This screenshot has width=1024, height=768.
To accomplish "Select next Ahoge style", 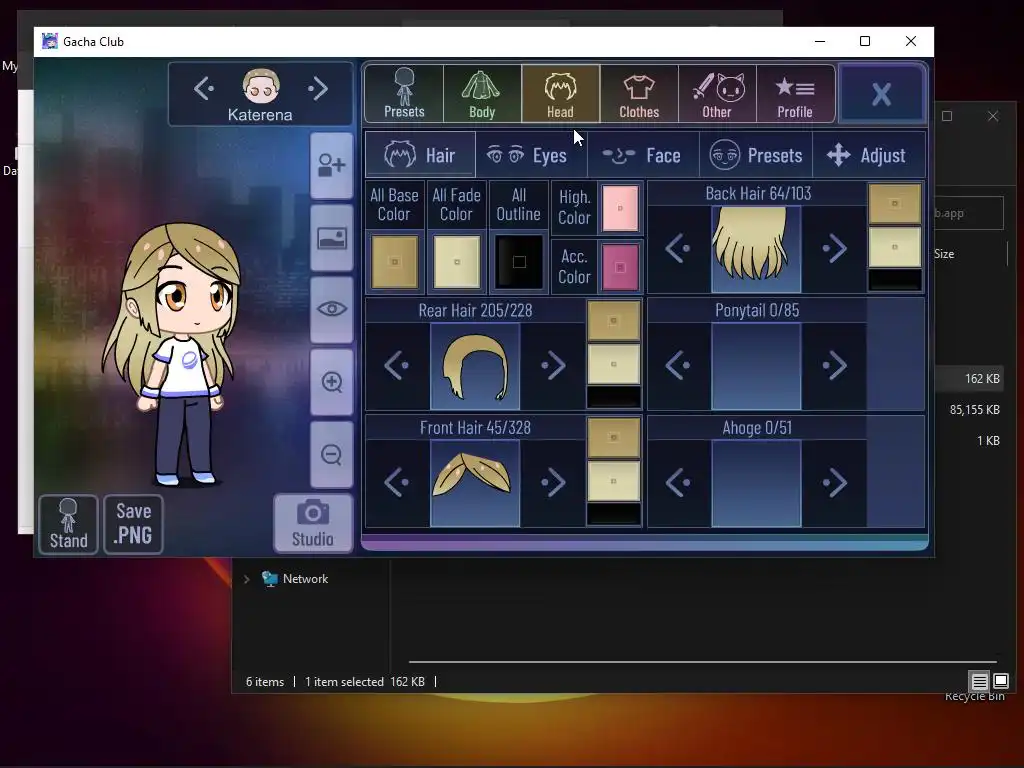I will pos(834,483).
